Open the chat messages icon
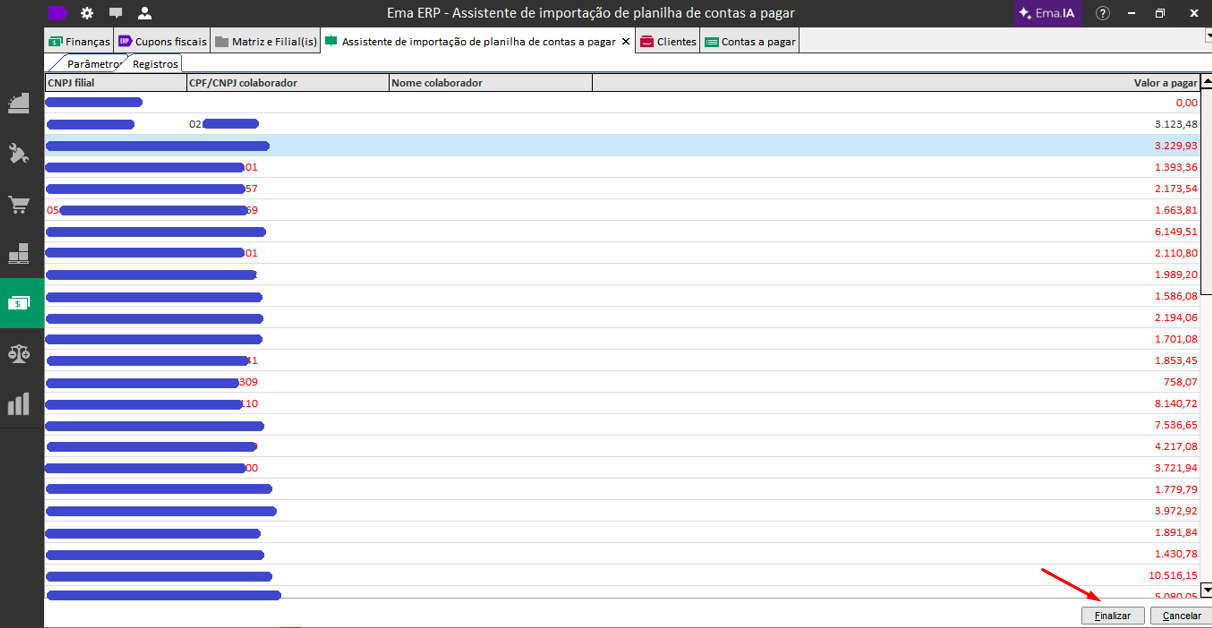 [116, 13]
